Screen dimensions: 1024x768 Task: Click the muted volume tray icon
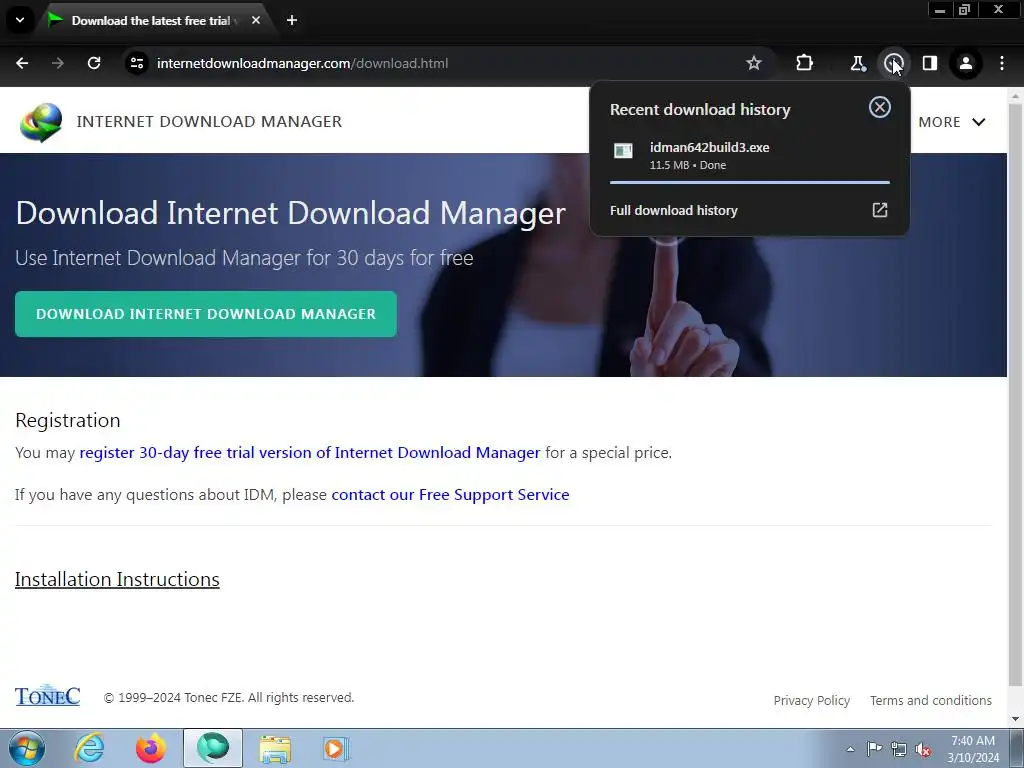923,749
